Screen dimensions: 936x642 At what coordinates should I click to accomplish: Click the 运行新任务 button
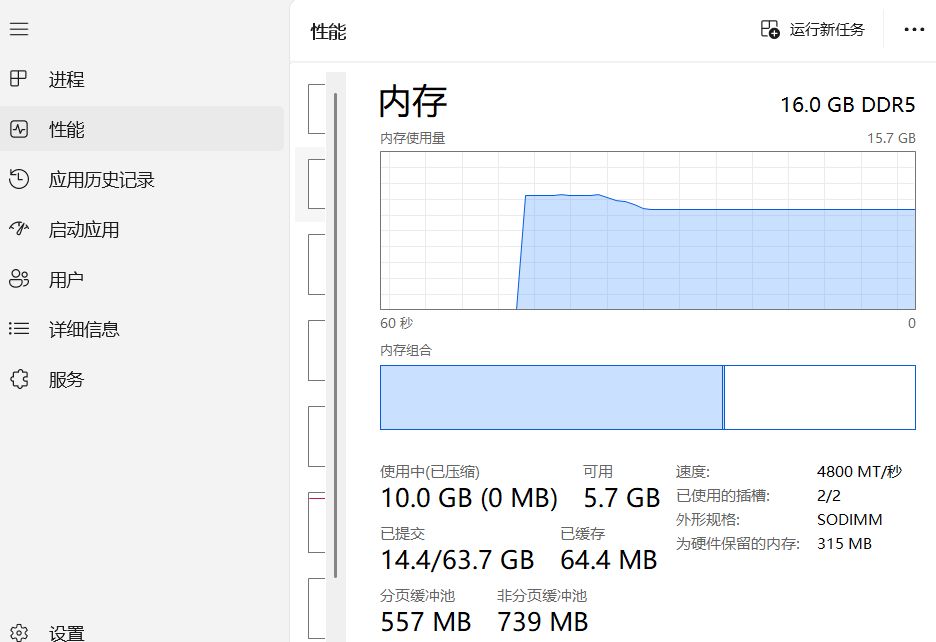click(812, 29)
